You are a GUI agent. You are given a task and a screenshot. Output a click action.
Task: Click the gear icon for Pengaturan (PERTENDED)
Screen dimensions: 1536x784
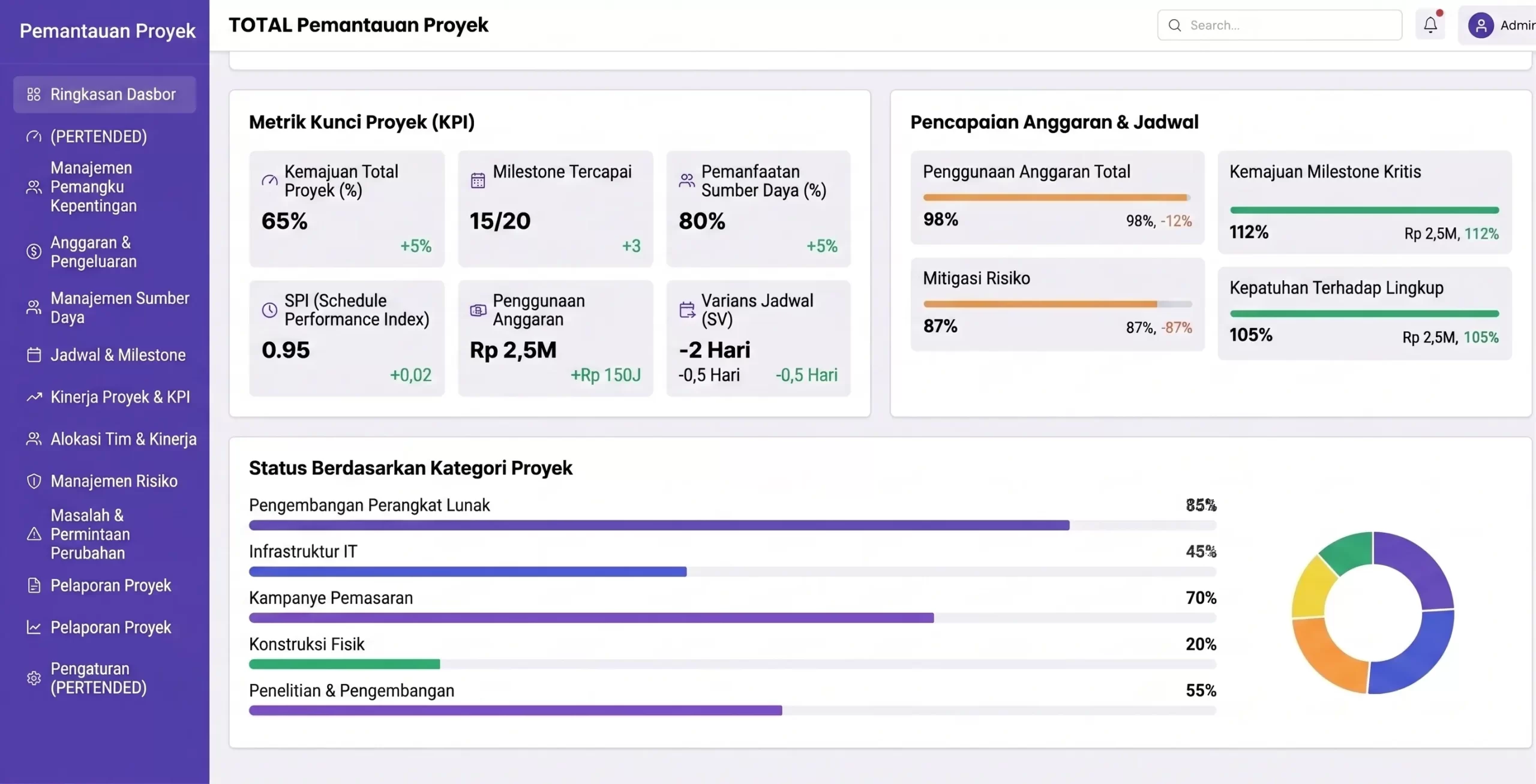pyautogui.click(x=34, y=678)
